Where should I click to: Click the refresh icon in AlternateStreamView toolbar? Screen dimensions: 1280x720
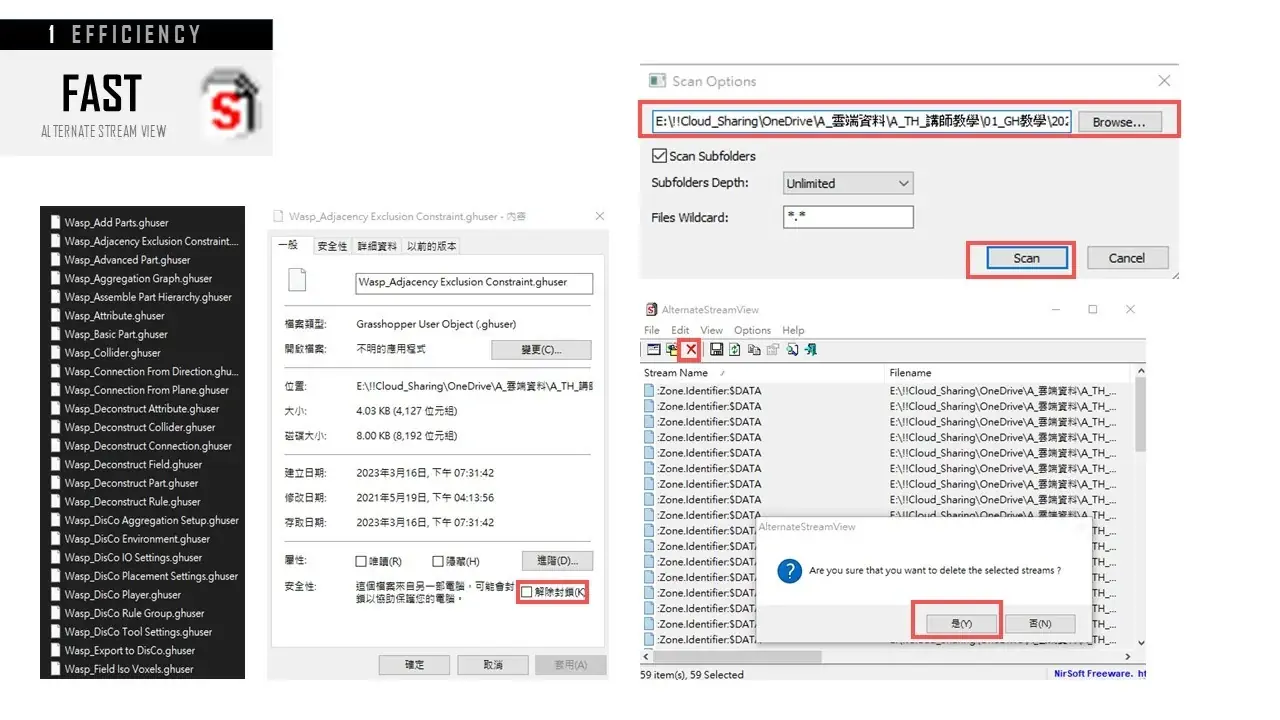pos(735,349)
